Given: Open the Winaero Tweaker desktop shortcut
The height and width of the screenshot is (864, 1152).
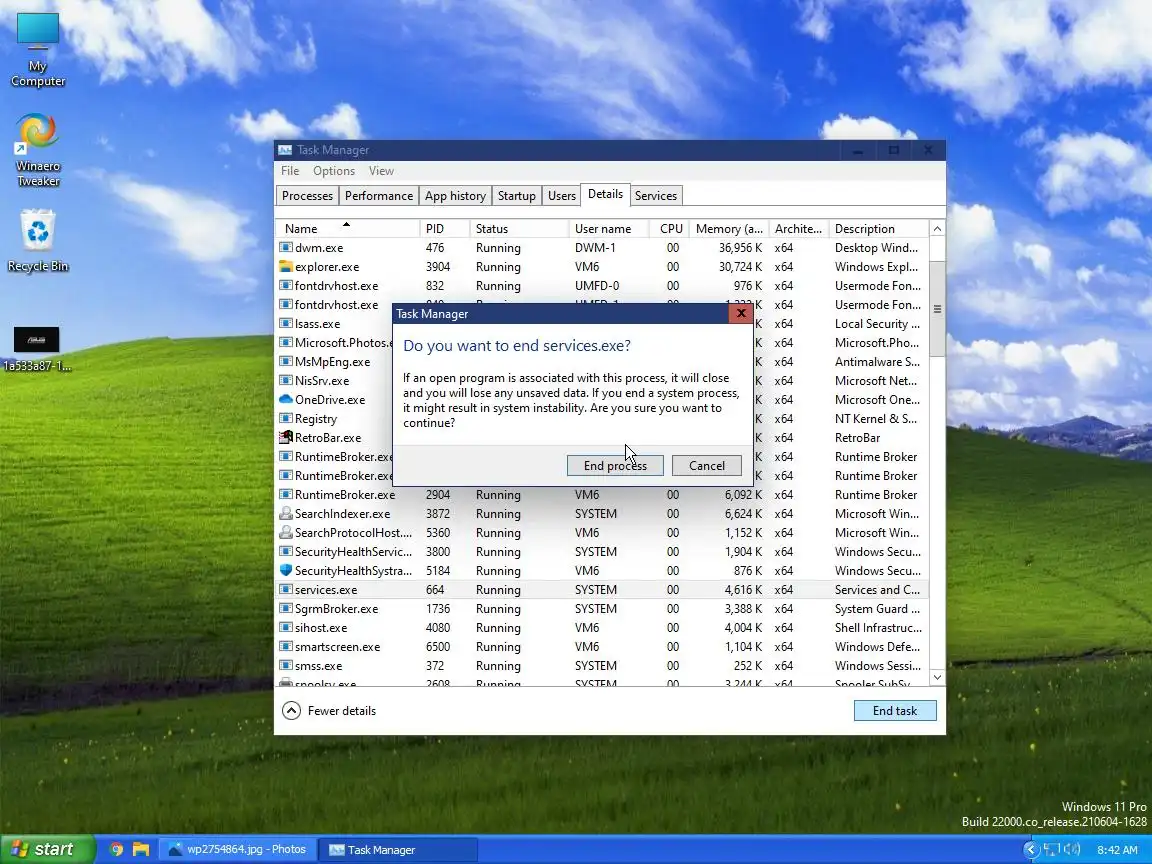Looking at the screenshot, I should (x=37, y=151).
